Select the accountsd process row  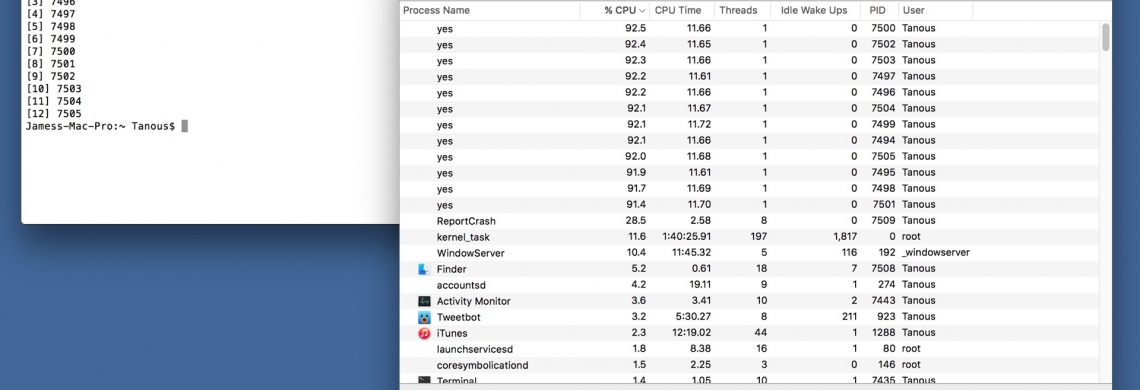750,284
